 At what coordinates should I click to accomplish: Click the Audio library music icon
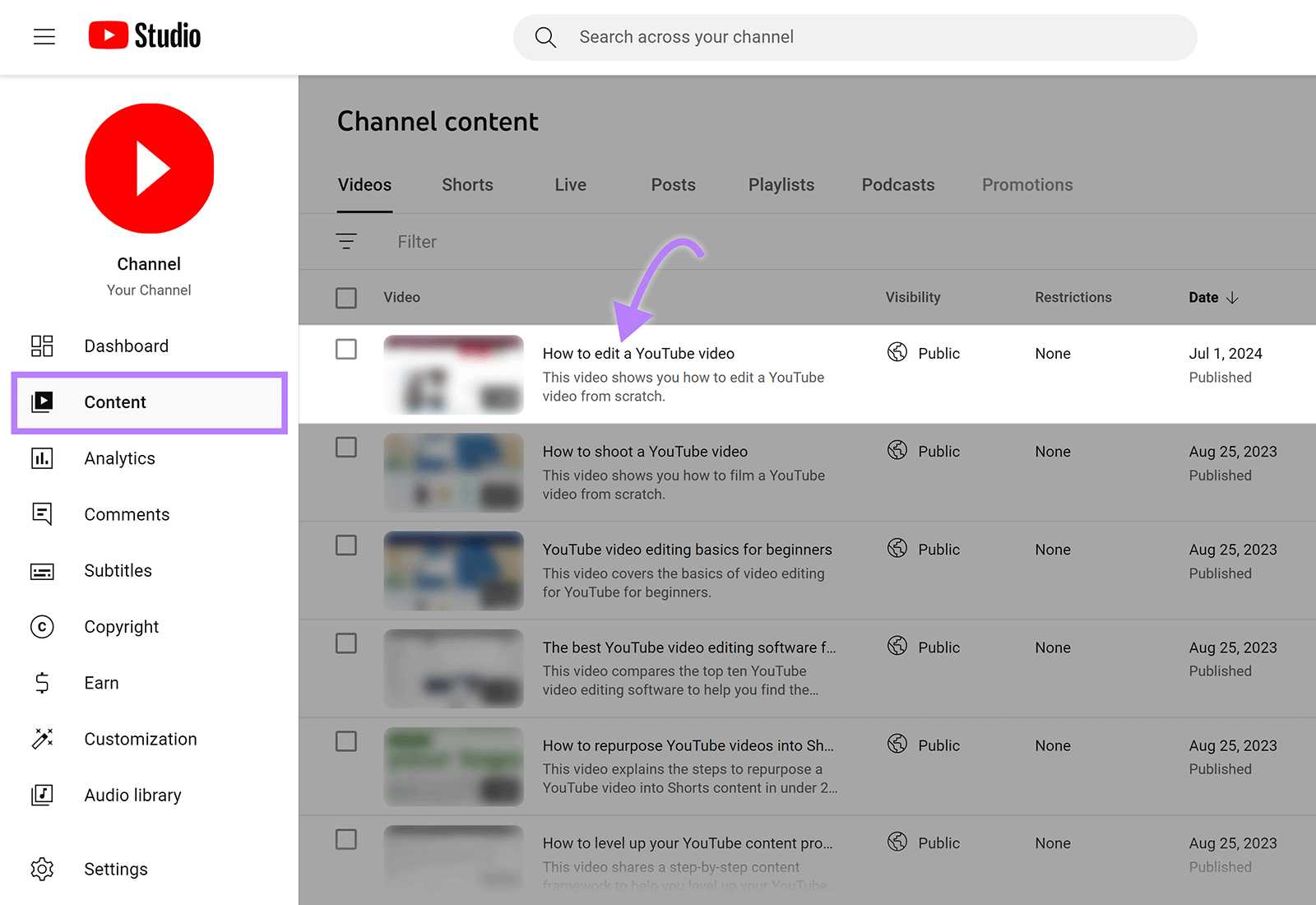tap(42, 795)
